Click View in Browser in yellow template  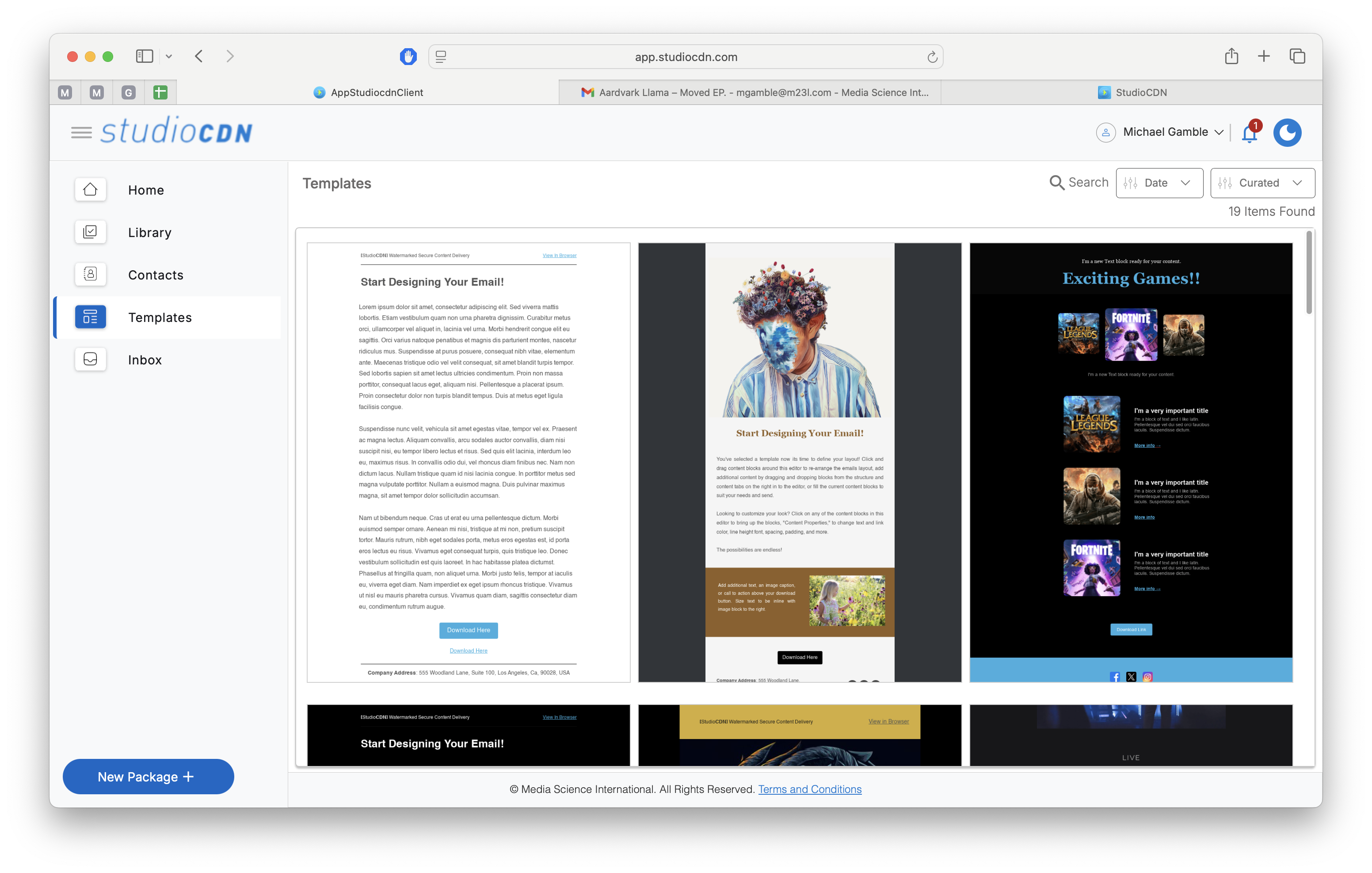(x=888, y=721)
